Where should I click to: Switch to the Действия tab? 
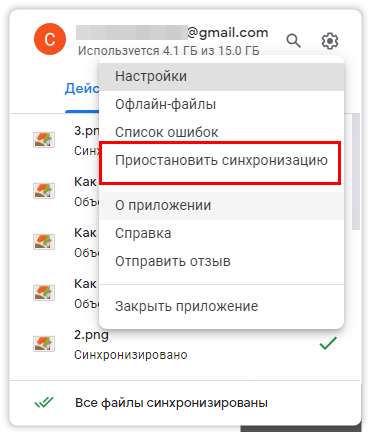pos(82,89)
